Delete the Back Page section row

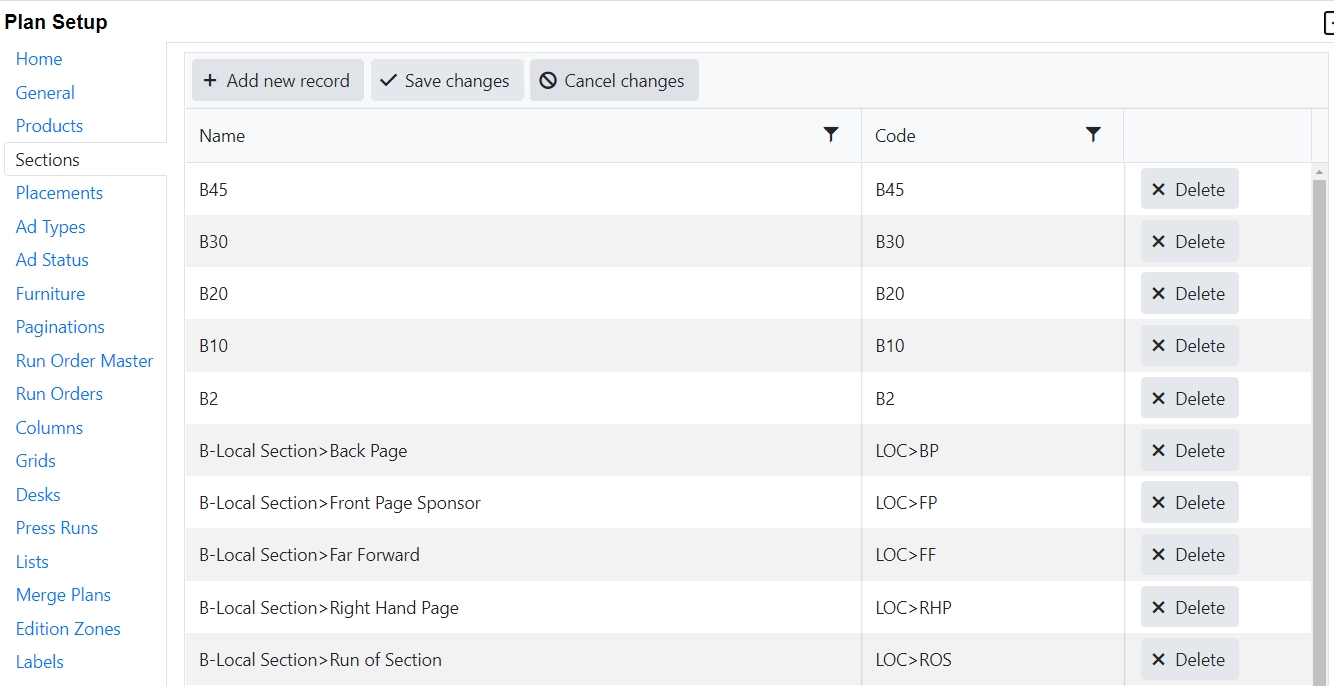1189,451
